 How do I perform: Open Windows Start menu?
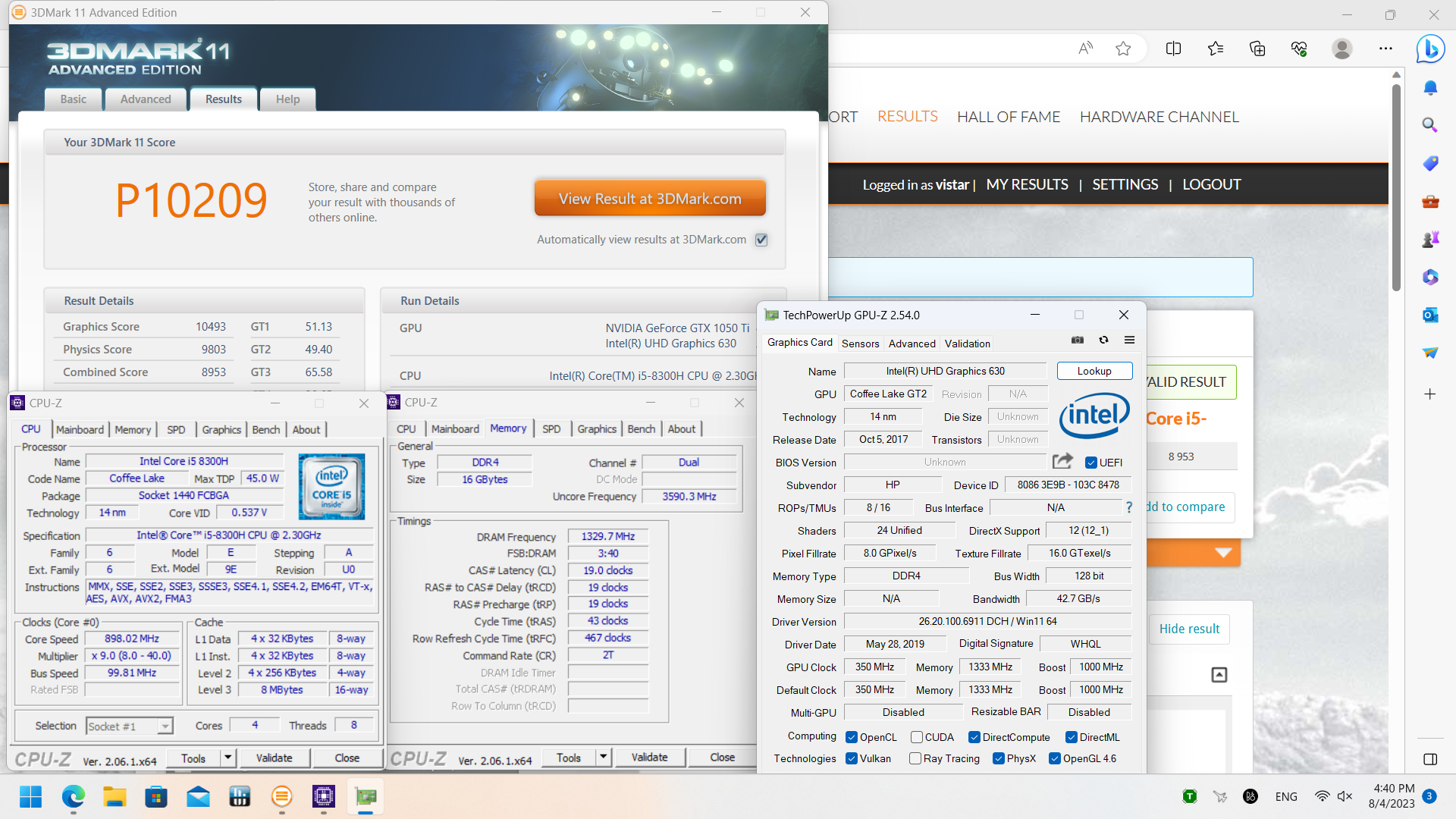point(31,796)
